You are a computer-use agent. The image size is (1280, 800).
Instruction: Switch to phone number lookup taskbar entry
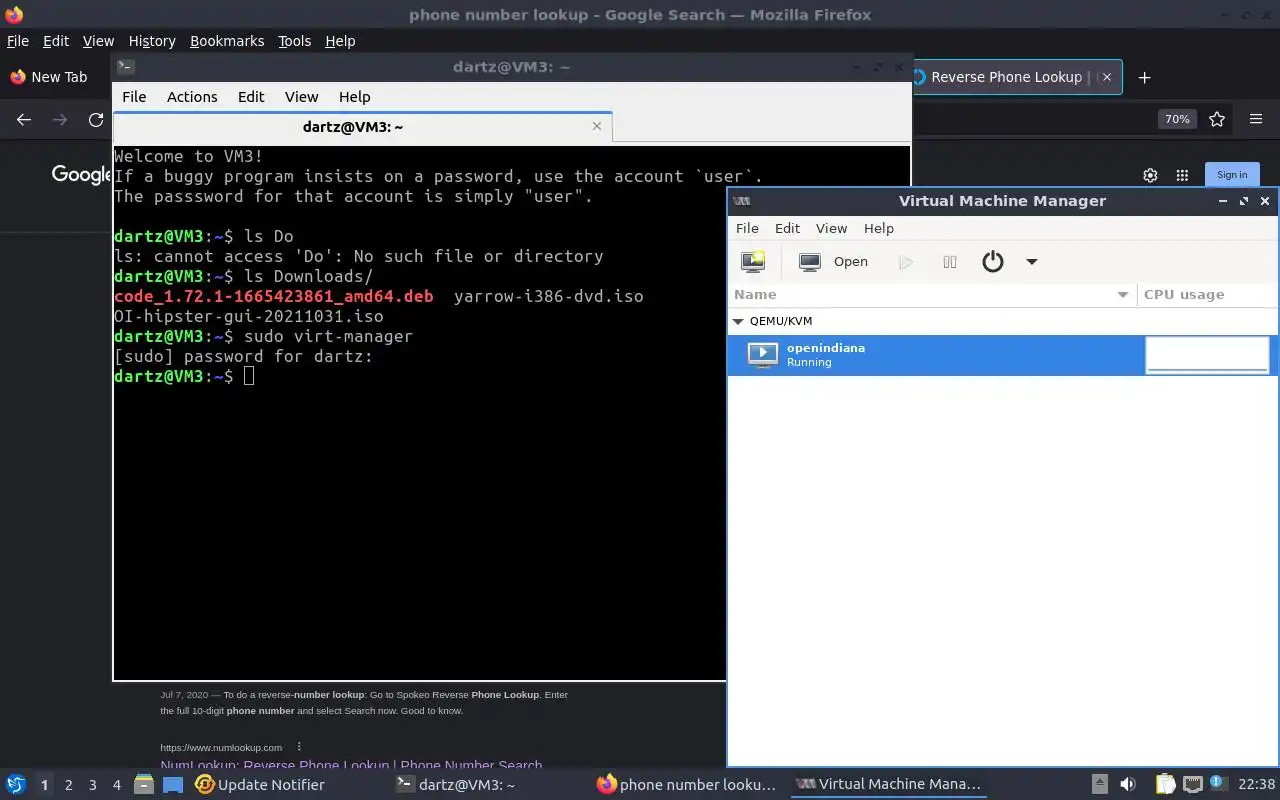pyautogui.click(x=687, y=785)
